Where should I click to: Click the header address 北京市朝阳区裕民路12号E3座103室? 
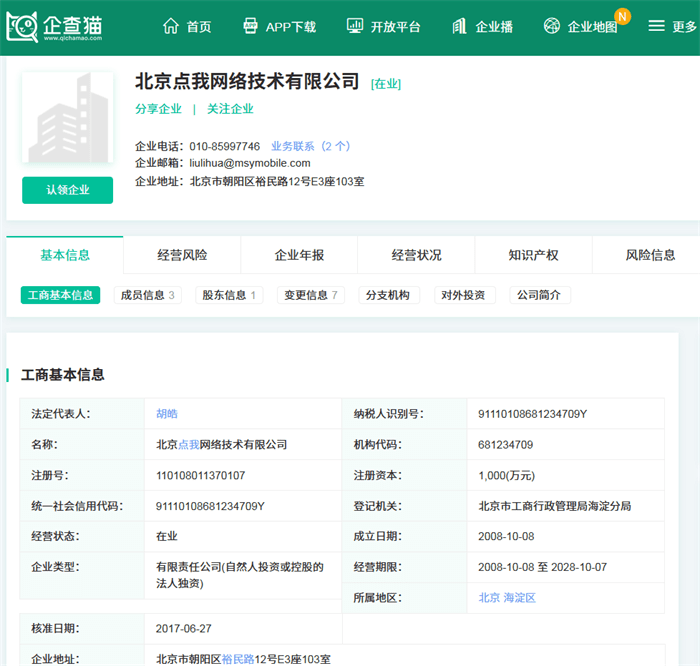277,181
